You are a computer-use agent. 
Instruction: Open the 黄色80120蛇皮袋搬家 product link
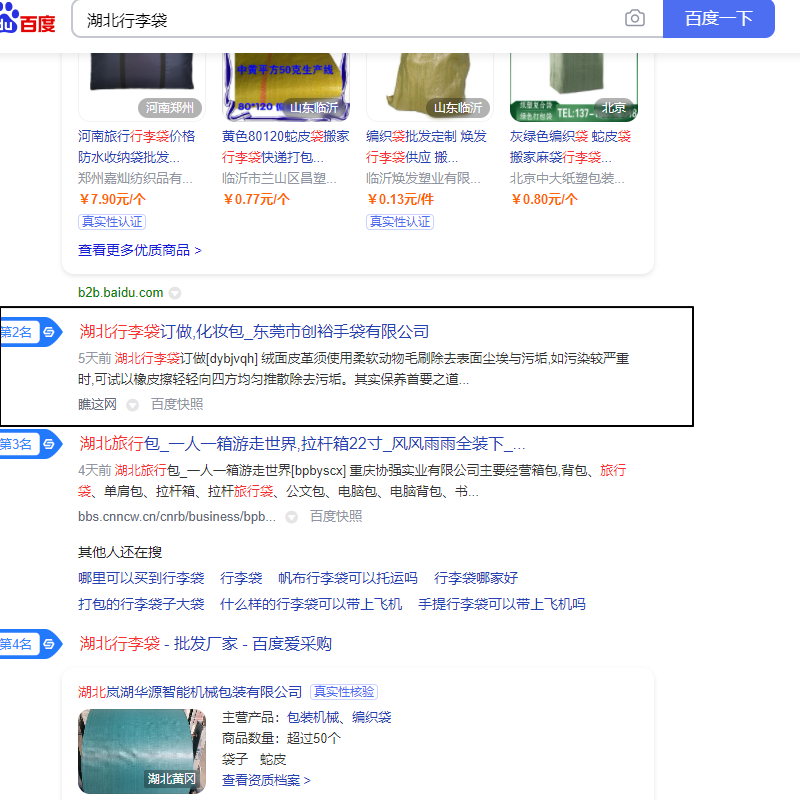coord(286,146)
